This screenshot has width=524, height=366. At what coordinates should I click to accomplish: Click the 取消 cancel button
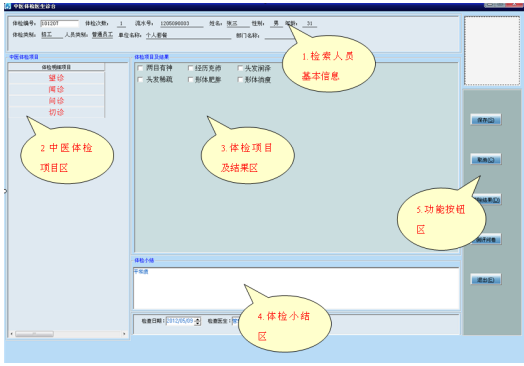486,159
